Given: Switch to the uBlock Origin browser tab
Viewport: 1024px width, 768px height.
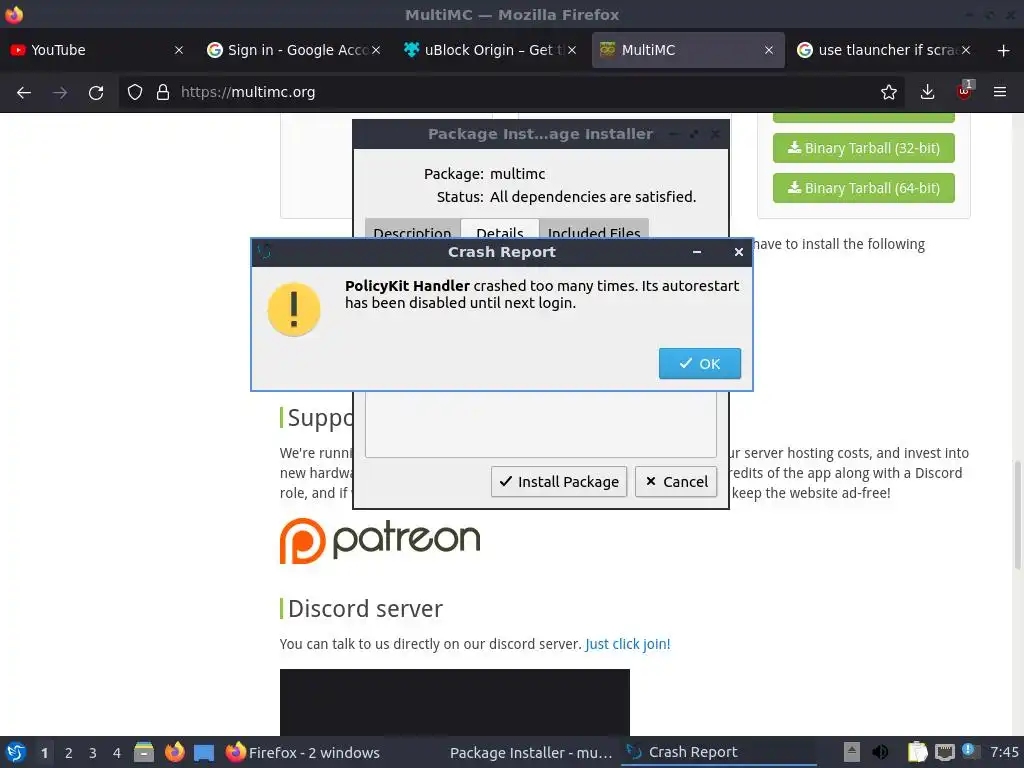Looking at the screenshot, I should click(490, 50).
